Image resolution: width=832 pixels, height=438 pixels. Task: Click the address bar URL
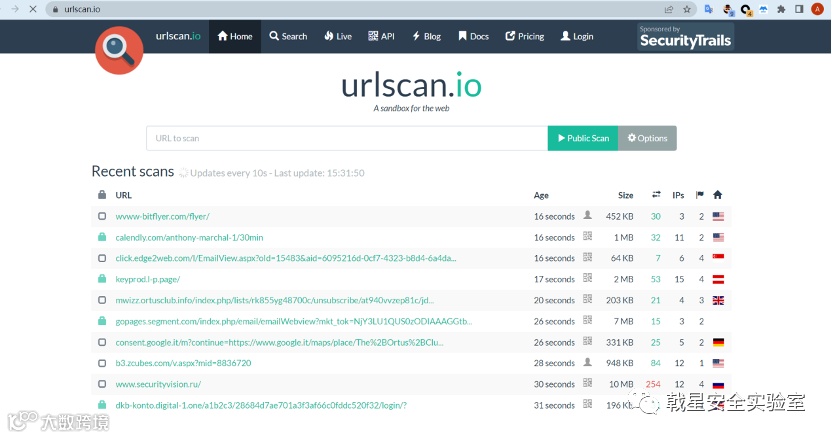pyautogui.click(x=82, y=9)
